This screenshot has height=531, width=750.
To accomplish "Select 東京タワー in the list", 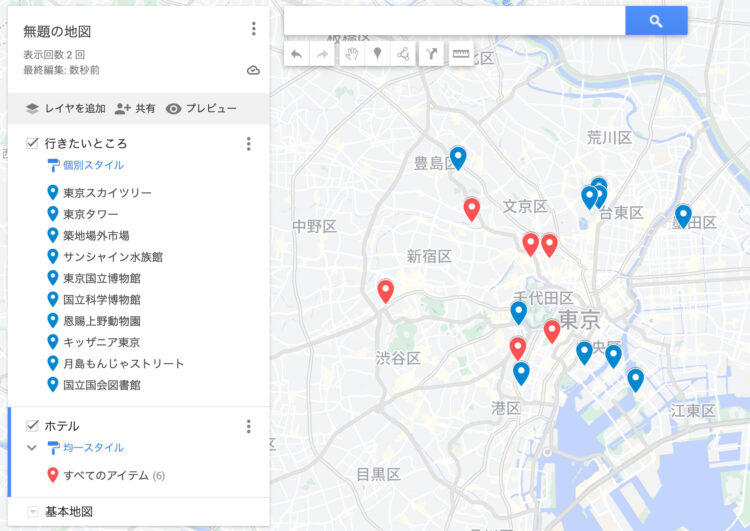I will click(83, 214).
